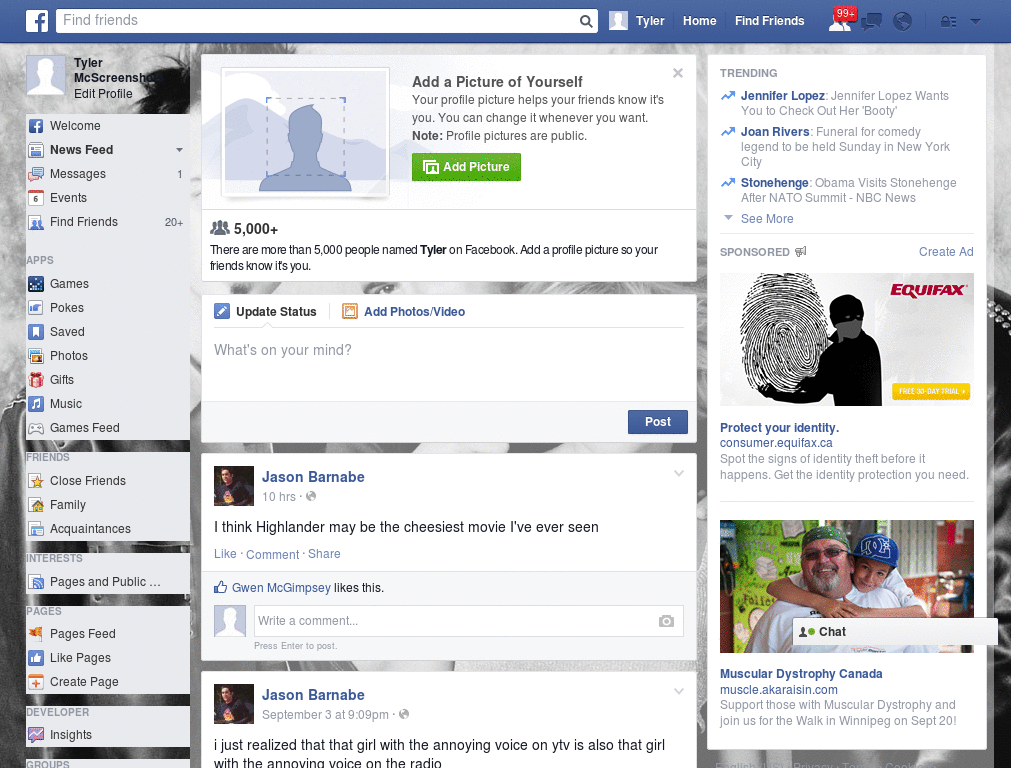Click the camera icon in comment box
Image resolution: width=1024 pixels, height=768 pixels.
(x=666, y=621)
